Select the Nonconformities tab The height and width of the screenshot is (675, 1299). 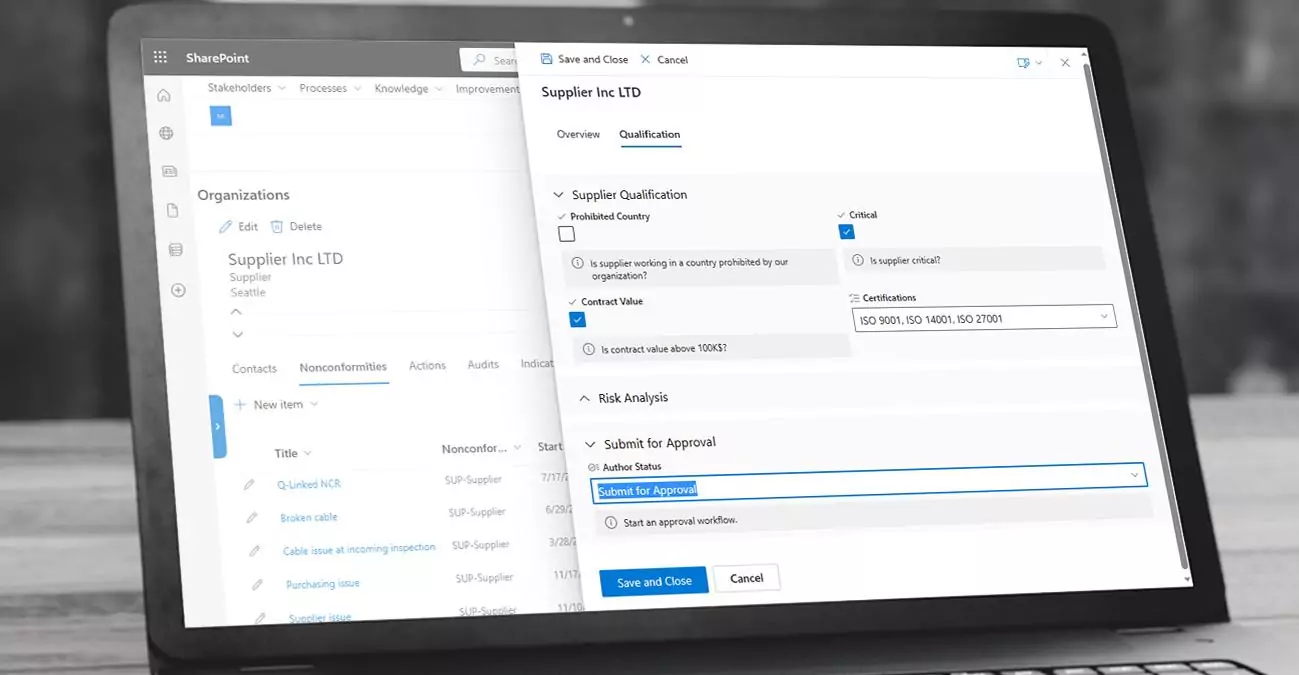(x=343, y=367)
